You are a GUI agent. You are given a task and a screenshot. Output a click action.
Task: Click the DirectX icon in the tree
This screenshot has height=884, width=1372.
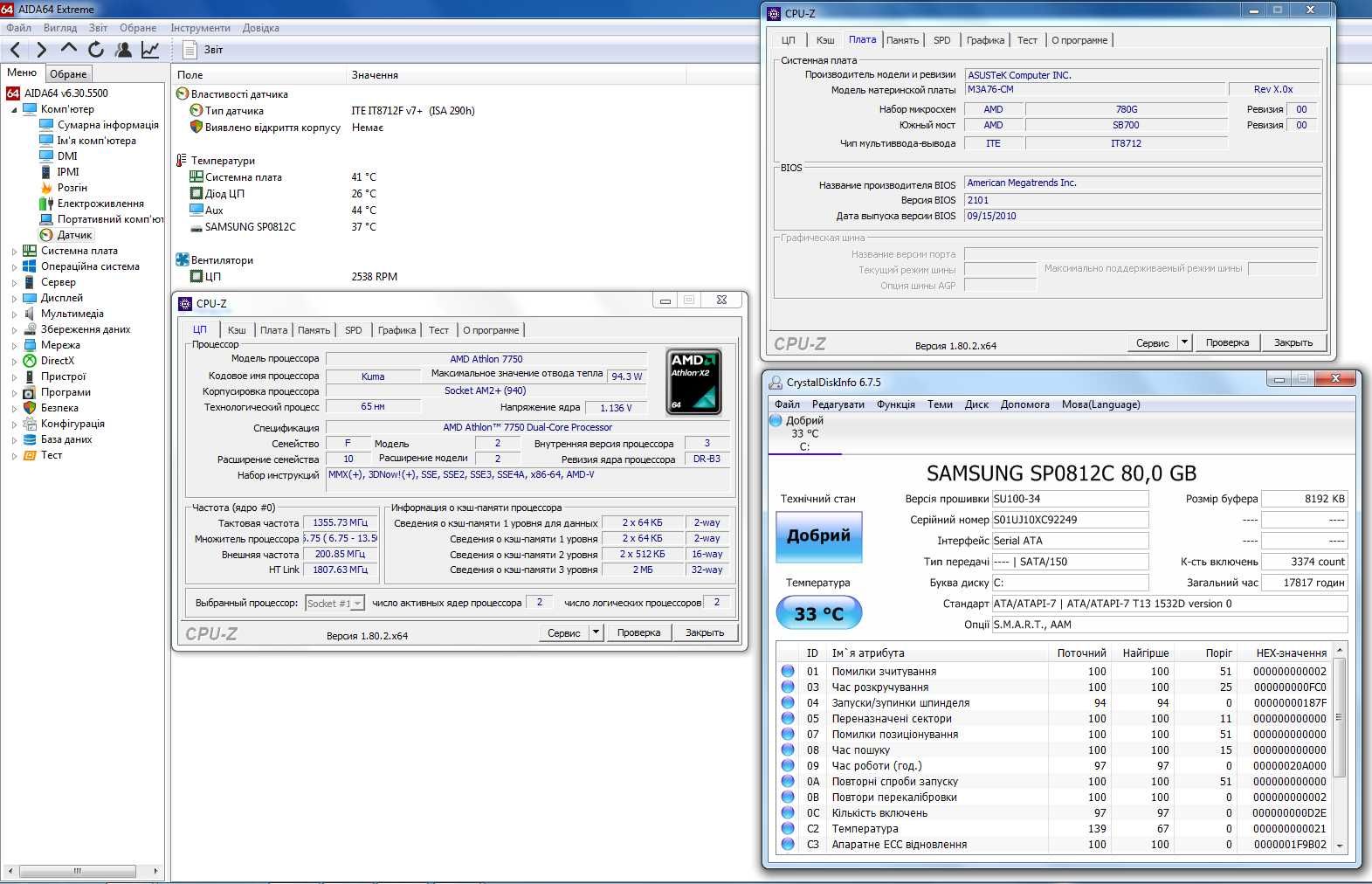coord(29,361)
